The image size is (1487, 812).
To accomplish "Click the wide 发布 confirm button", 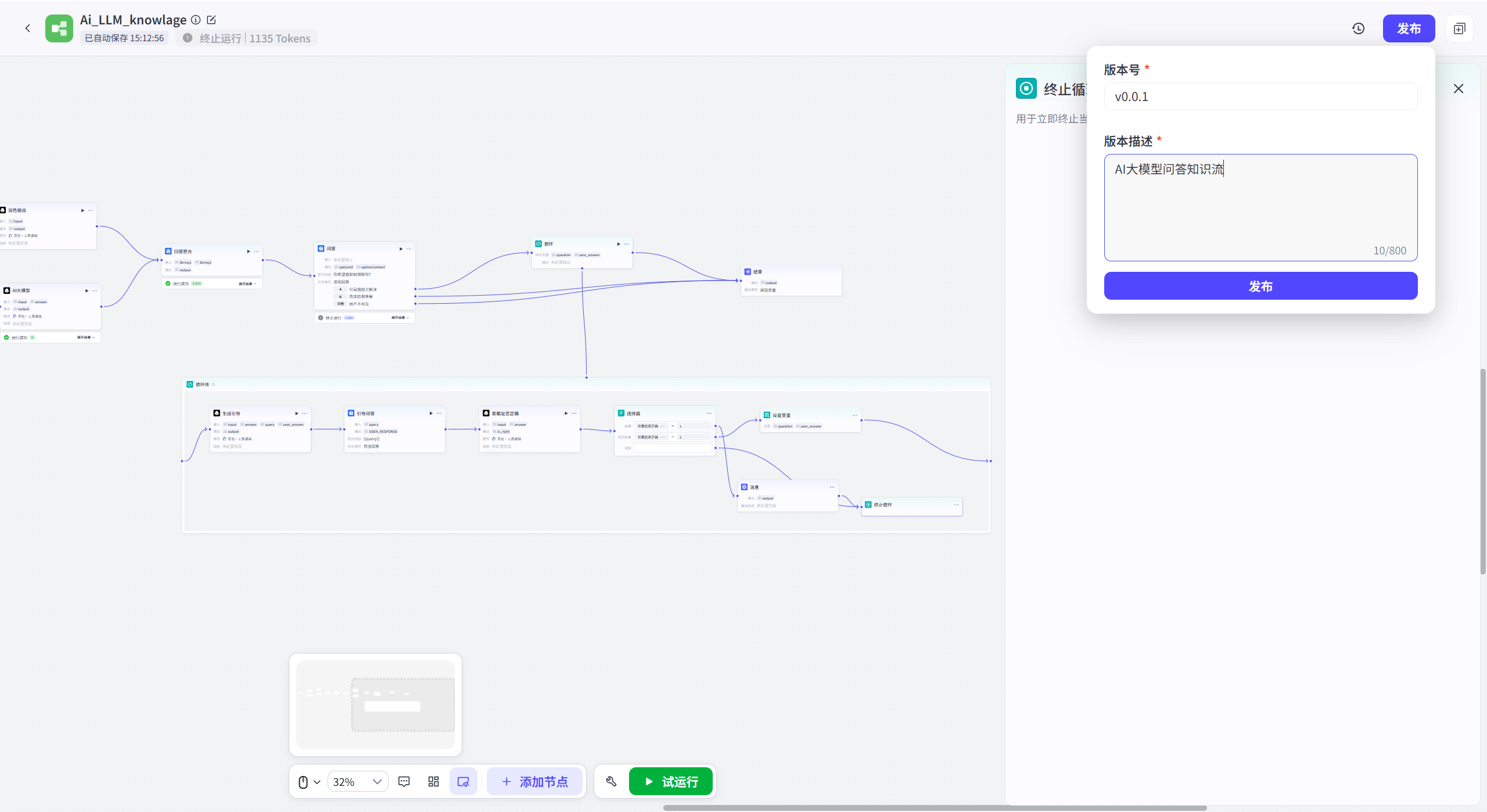I will click(x=1260, y=286).
